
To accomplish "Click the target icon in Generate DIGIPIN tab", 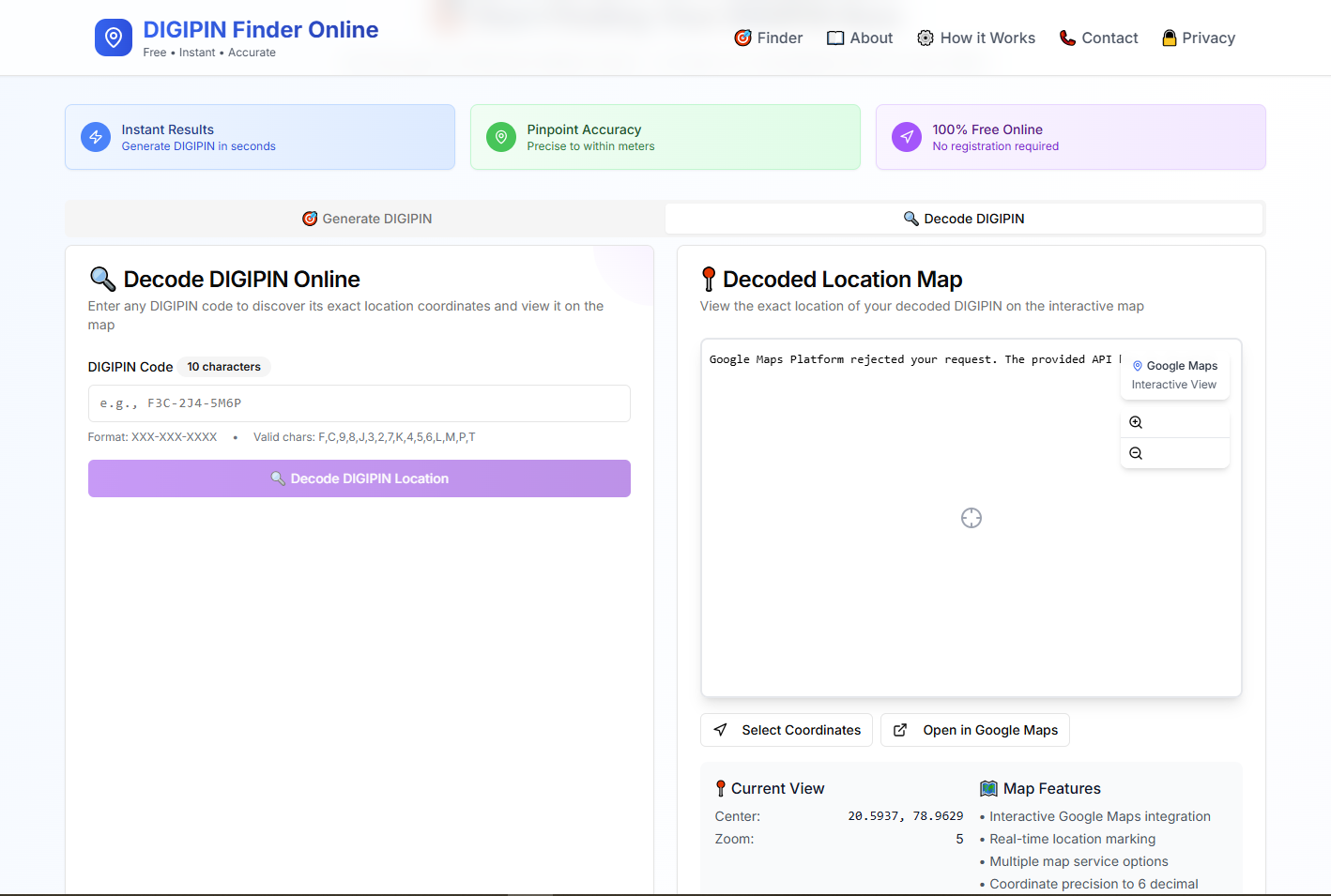I will pyautogui.click(x=310, y=219).
